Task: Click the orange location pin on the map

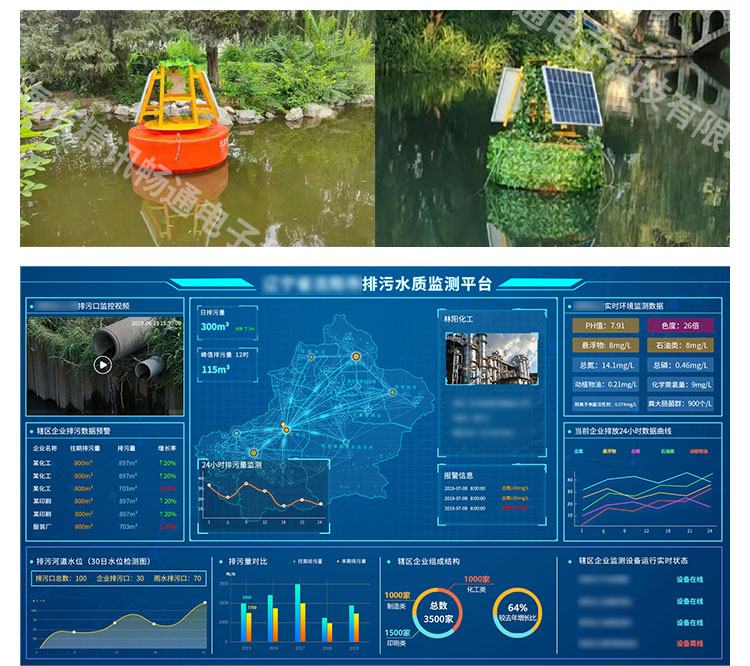Action: point(283,424)
